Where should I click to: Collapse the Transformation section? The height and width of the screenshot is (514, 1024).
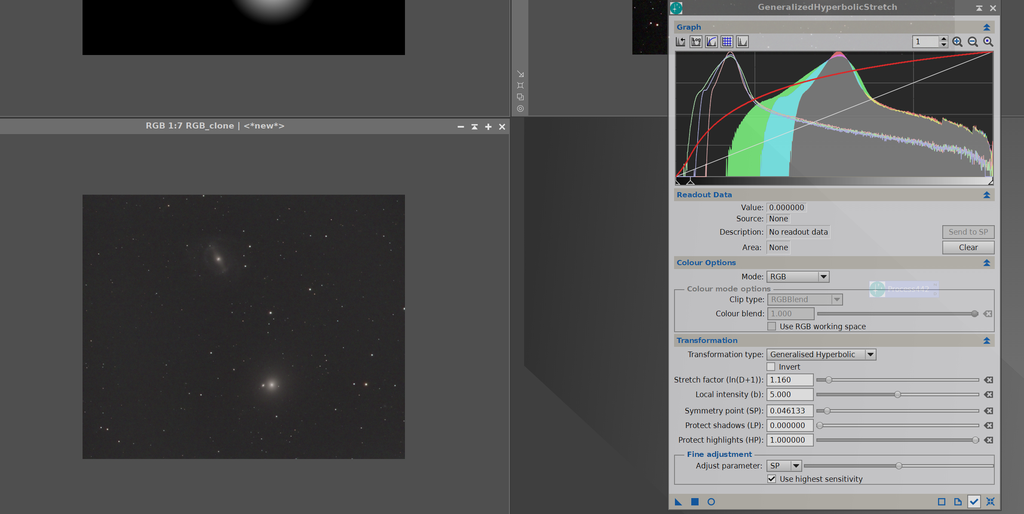[987, 340]
